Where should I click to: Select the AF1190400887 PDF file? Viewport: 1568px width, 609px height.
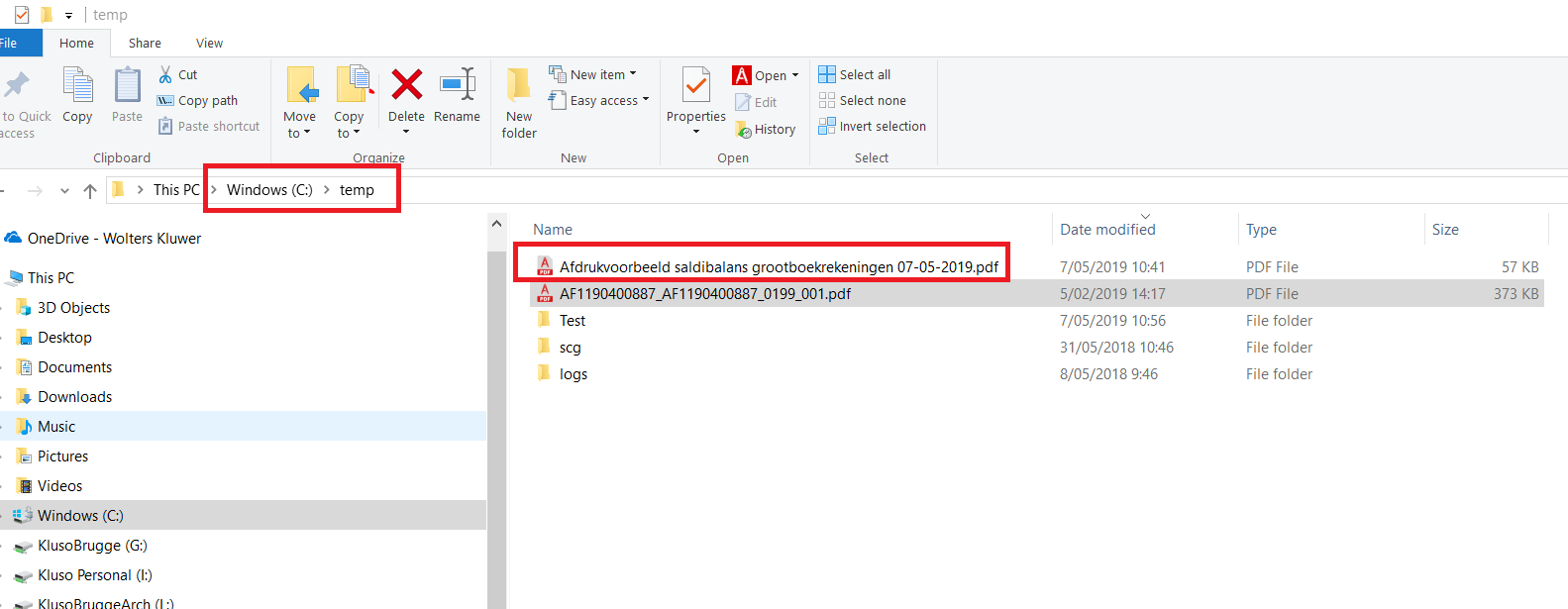tap(704, 294)
